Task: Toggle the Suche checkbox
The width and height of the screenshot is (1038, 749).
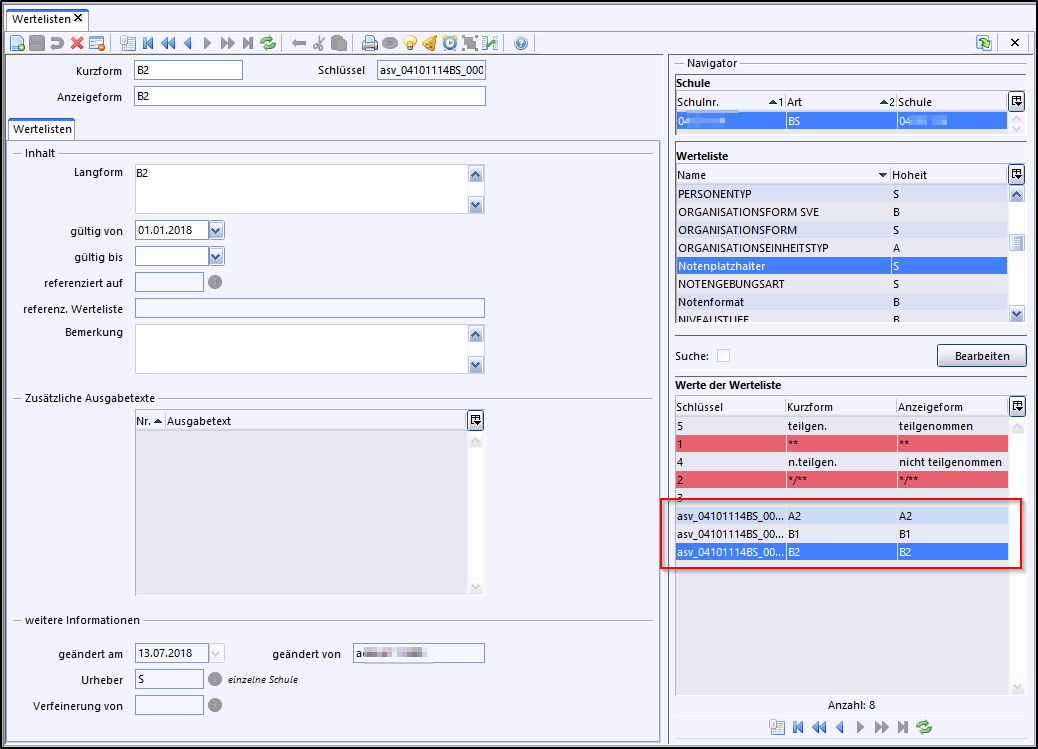Action: pos(723,356)
